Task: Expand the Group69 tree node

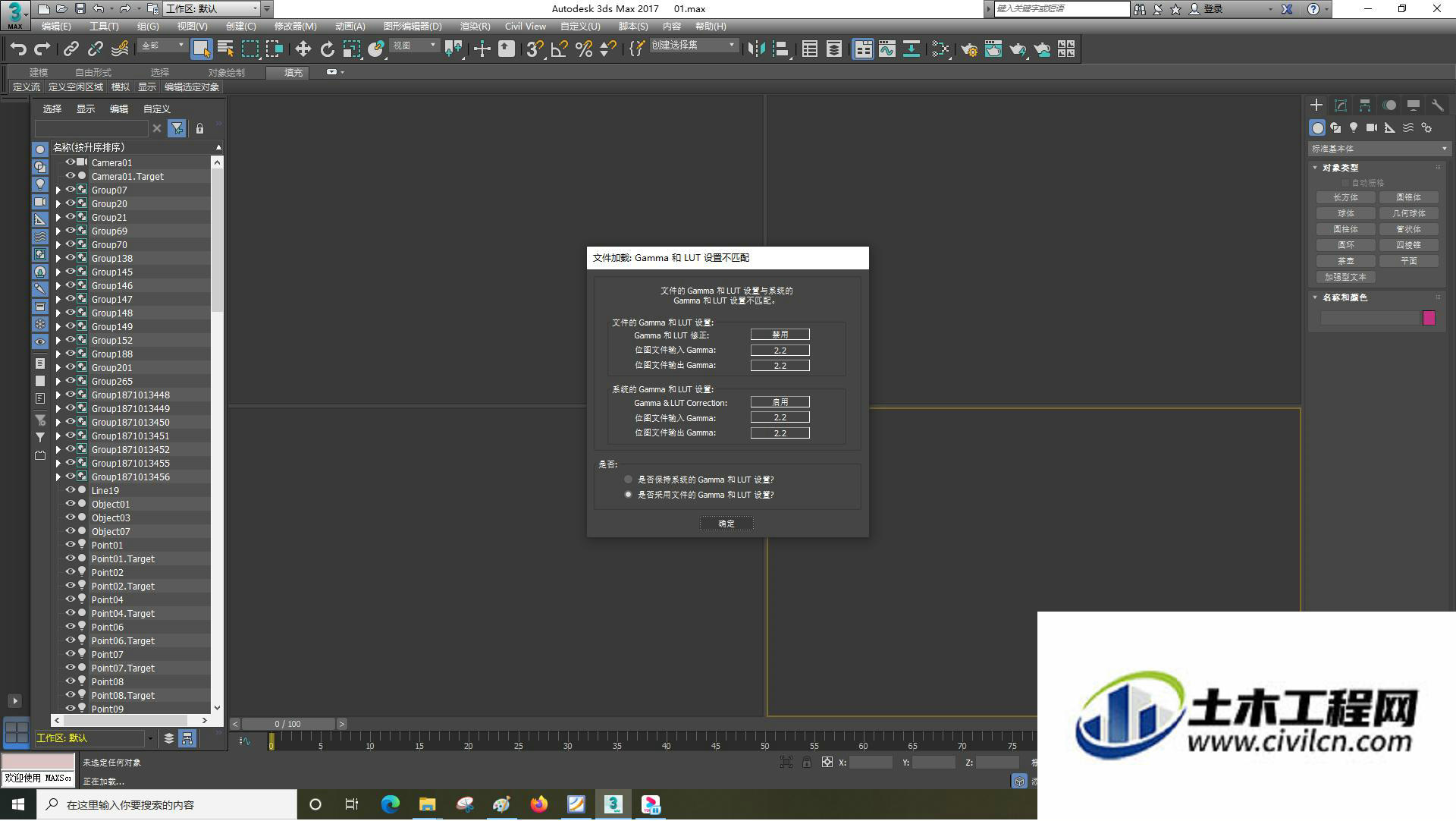Action: click(x=58, y=231)
